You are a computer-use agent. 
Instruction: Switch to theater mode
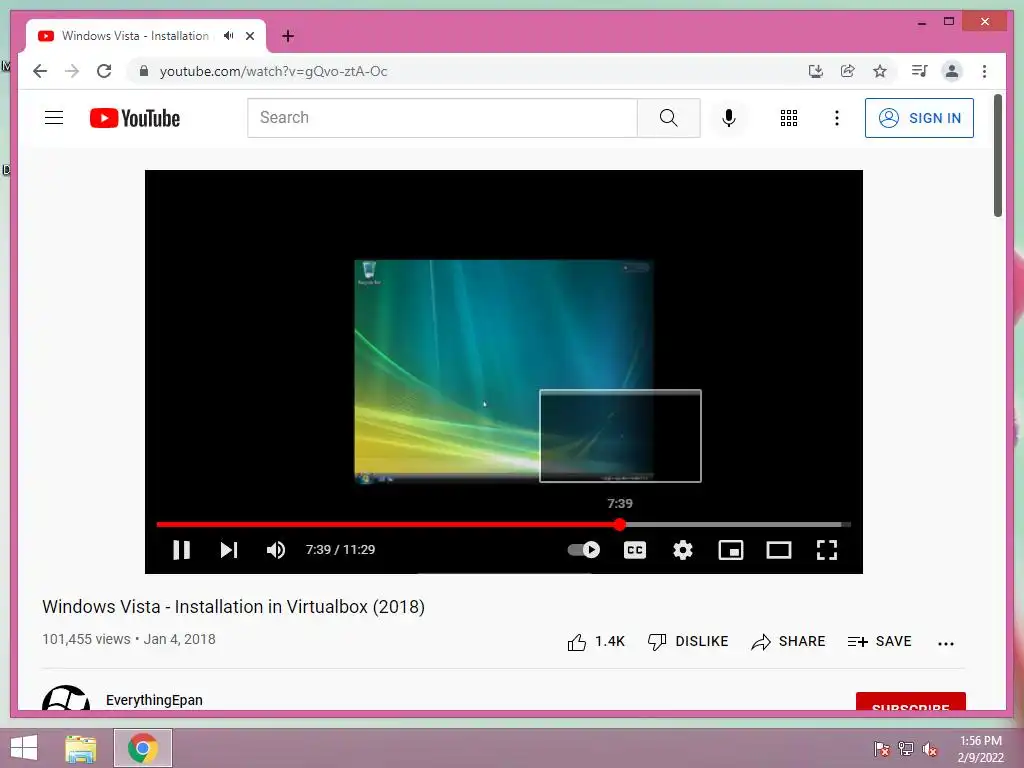click(x=778, y=550)
